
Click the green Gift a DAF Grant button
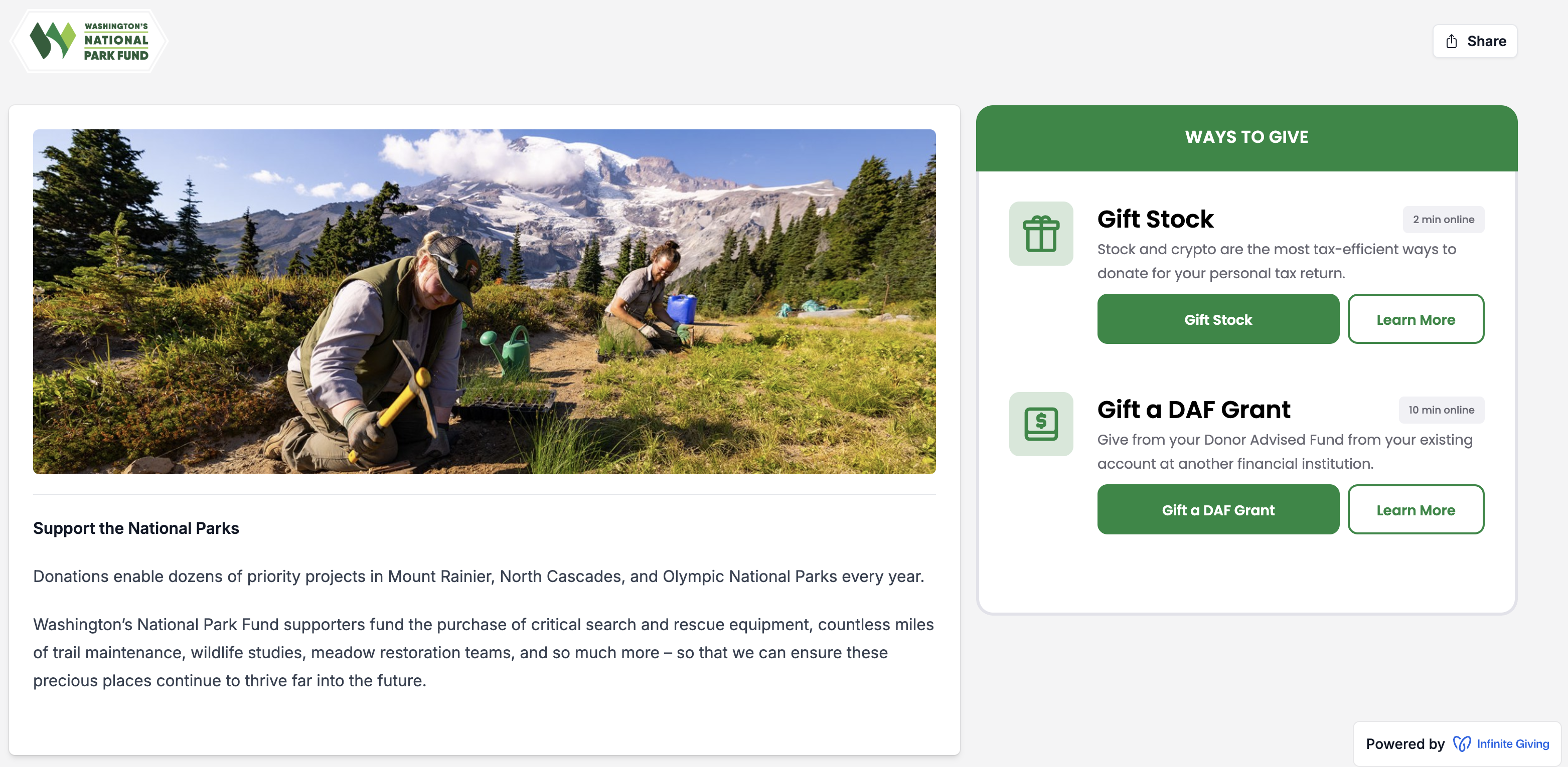1218,510
